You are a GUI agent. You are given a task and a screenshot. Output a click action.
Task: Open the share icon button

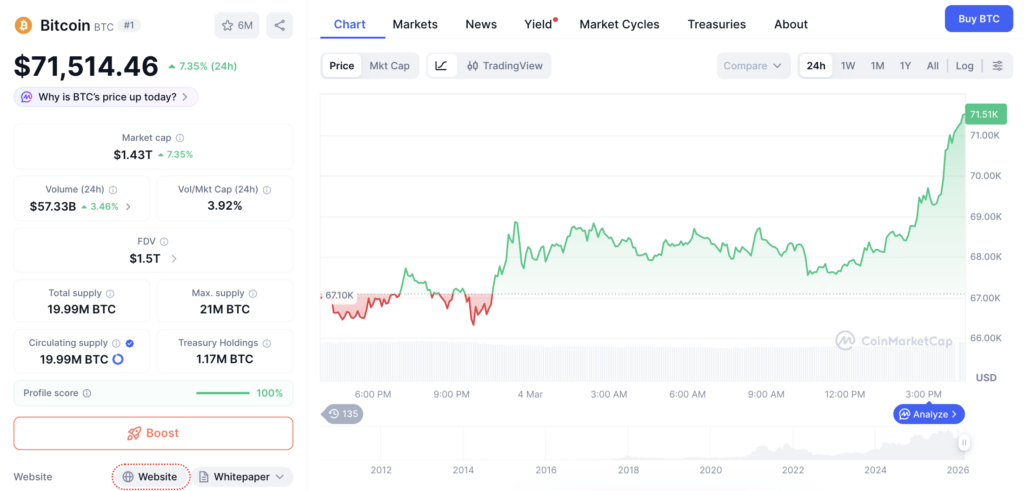click(x=280, y=25)
